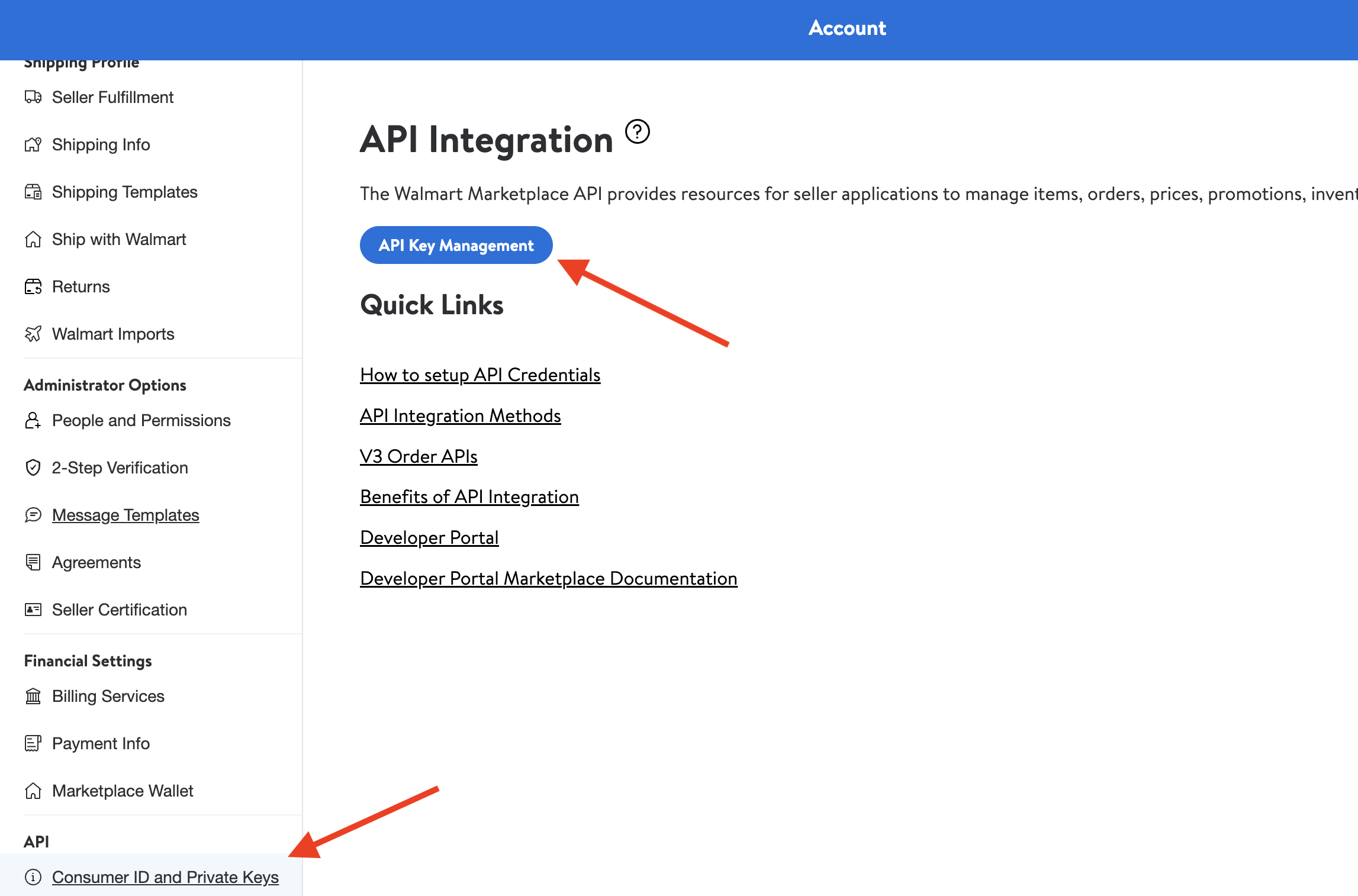Click the Seller Certification card icon
This screenshot has width=1358, height=896.
(x=33, y=610)
